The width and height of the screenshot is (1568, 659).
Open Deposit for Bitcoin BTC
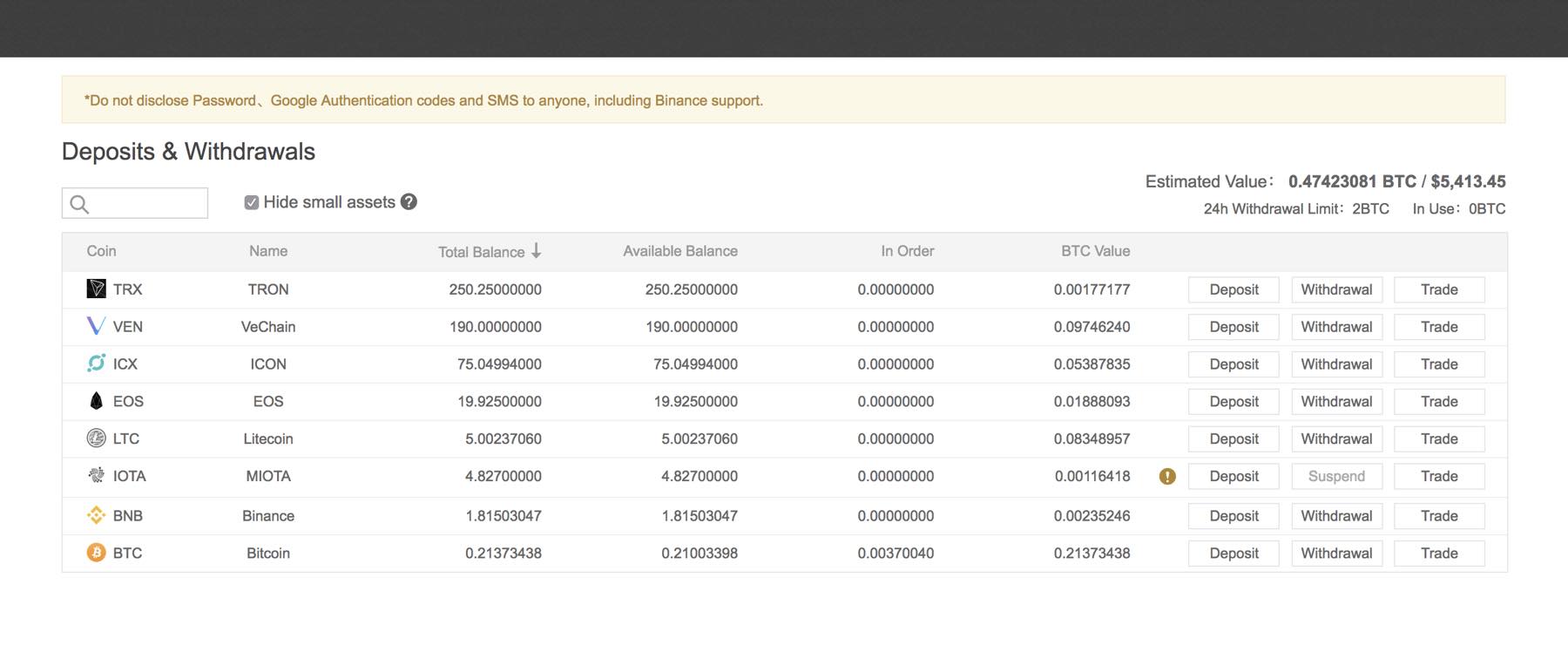[x=1233, y=554]
